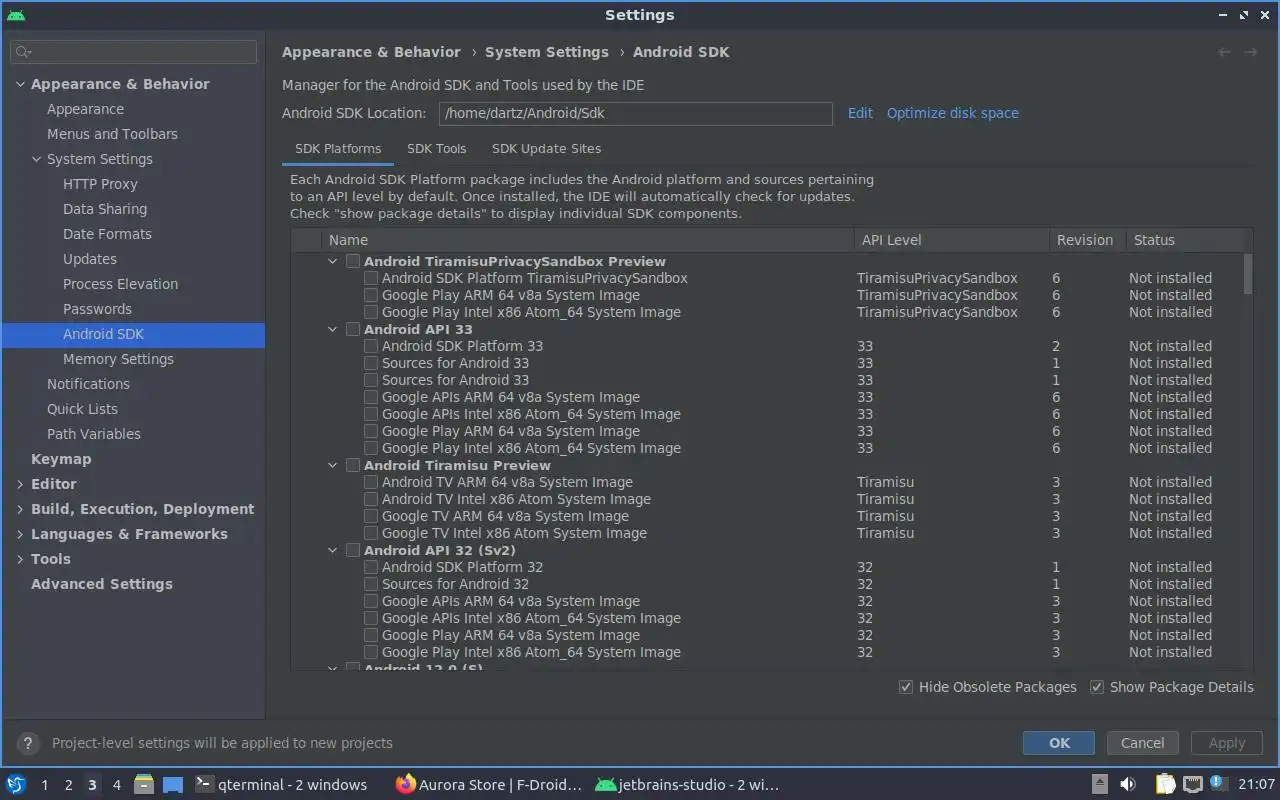Check Sources for Android 32 checkbox

coord(371,584)
